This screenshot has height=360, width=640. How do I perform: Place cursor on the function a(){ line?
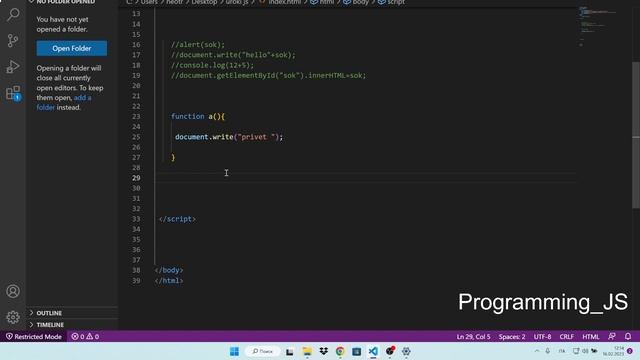tap(198, 116)
